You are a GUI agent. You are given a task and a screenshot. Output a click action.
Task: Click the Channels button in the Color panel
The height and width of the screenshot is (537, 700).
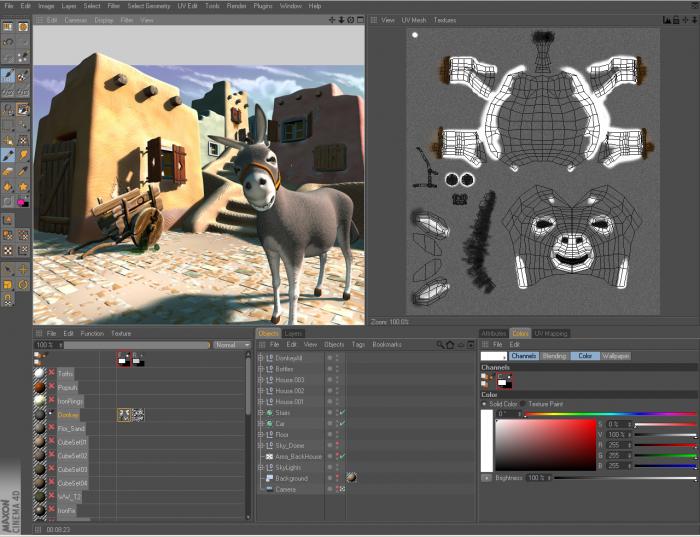524,356
